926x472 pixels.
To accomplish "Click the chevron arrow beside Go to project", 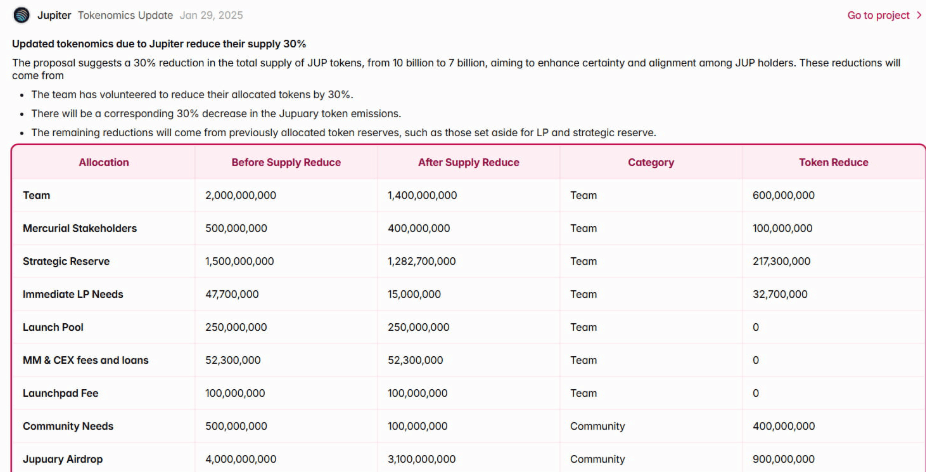I will coord(919,15).
